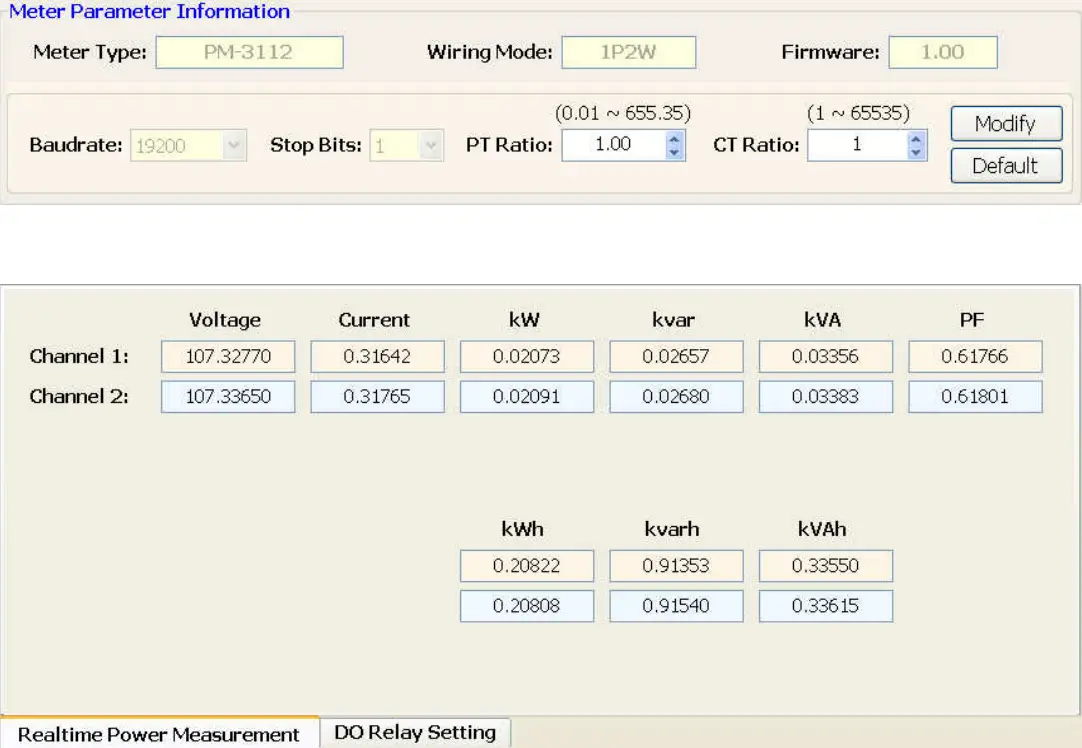Click the Current column header

374,320
